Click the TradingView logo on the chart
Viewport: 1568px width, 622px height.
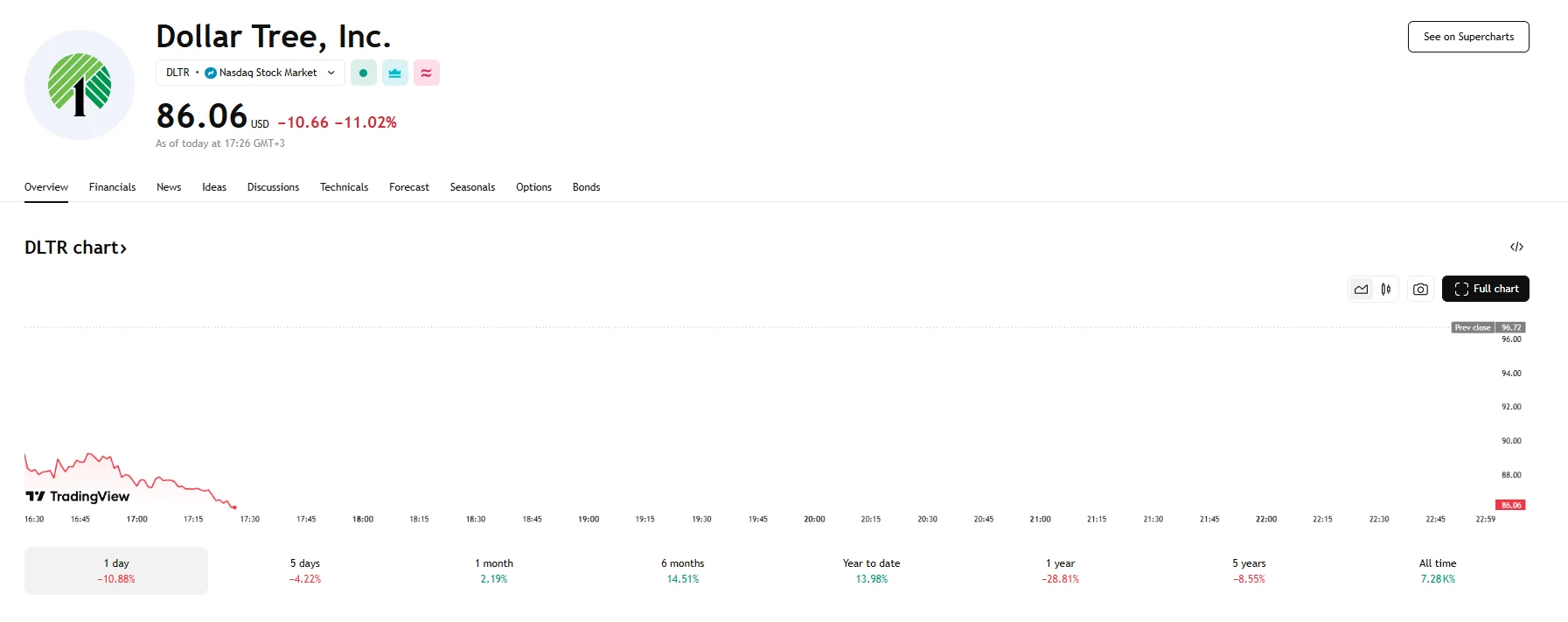coord(78,496)
